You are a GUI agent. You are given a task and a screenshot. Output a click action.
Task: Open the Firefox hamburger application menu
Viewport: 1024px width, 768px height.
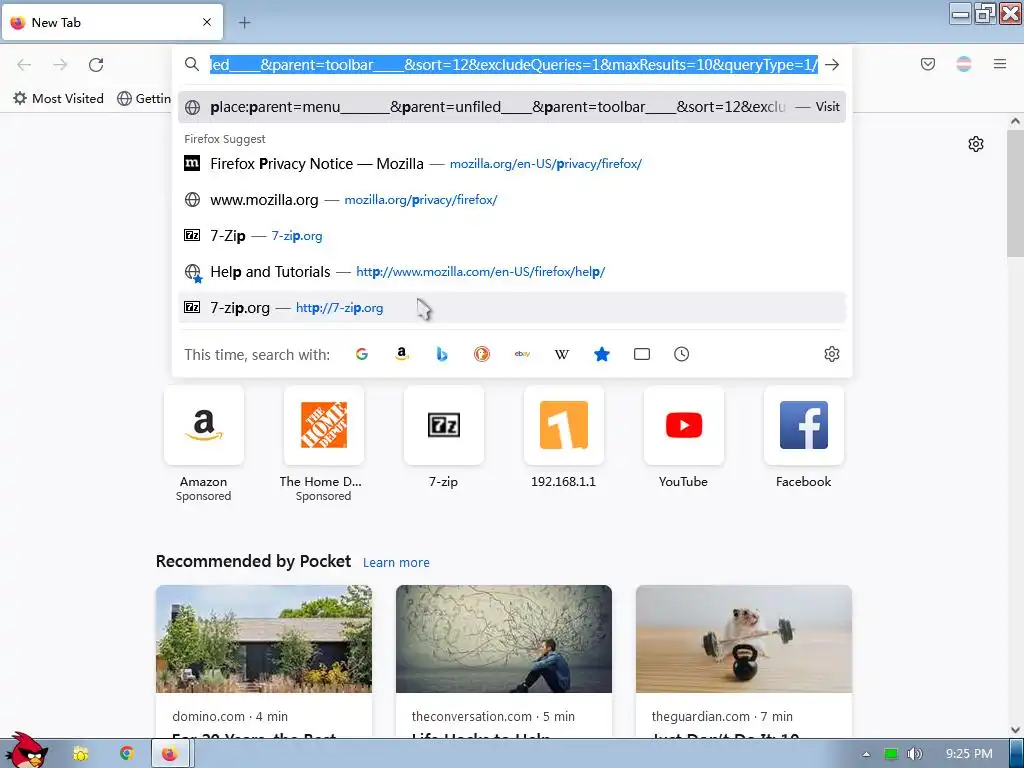[x=999, y=64]
